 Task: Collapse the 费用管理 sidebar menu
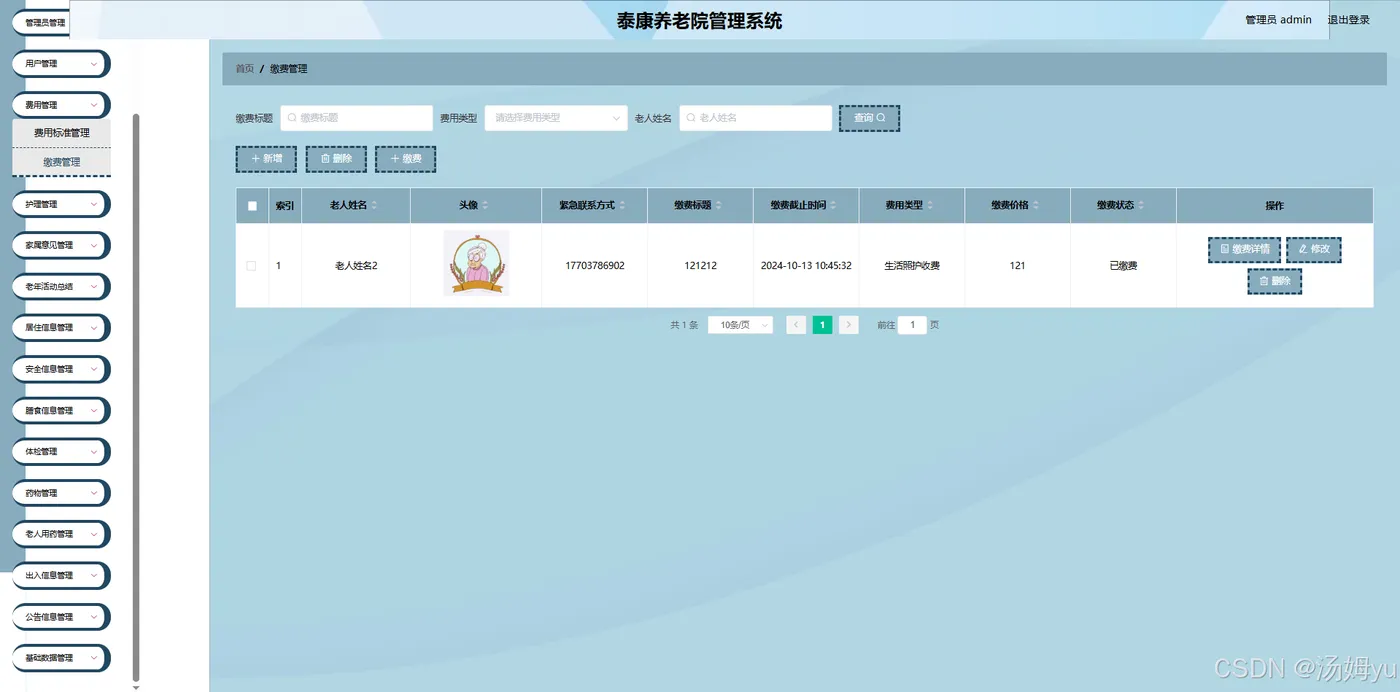[61, 105]
